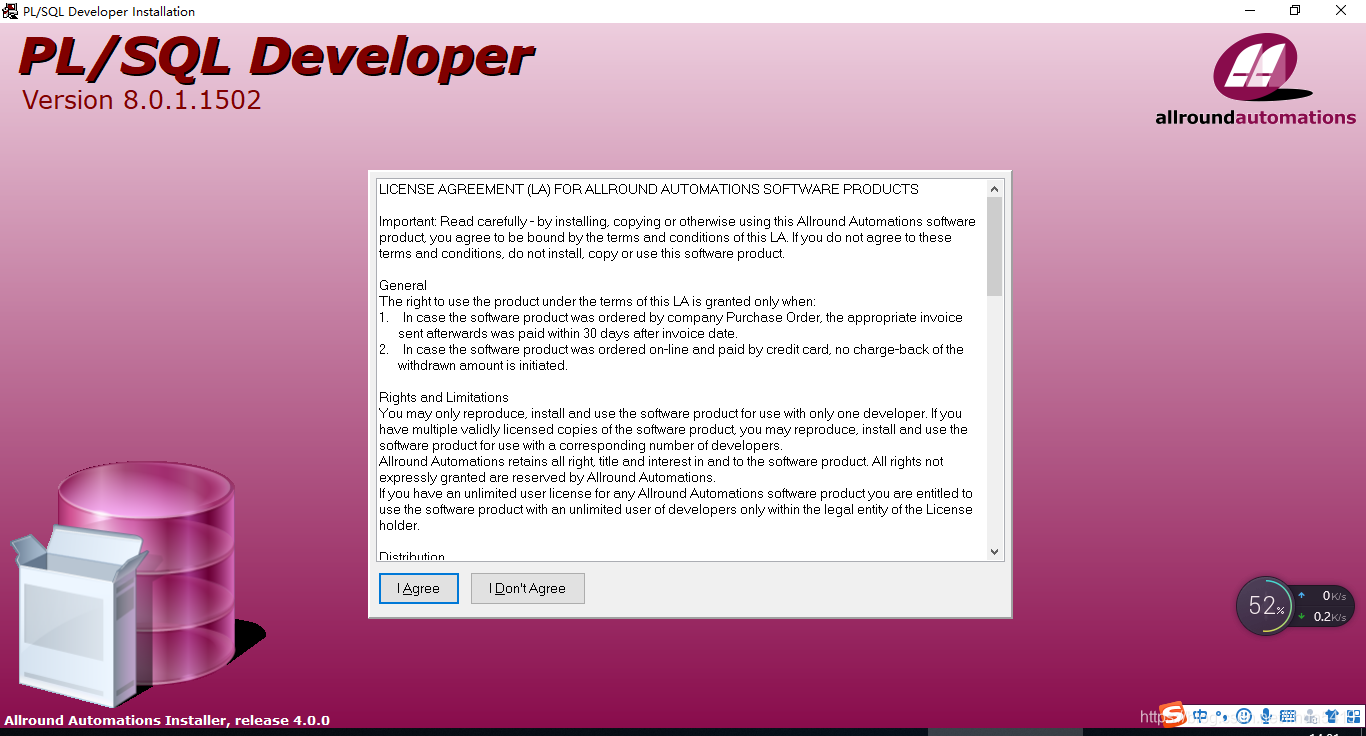Click the download speed 0.2K/s readout
Image resolution: width=1366 pixels, height=736 pixels.
click(1329, 617)
